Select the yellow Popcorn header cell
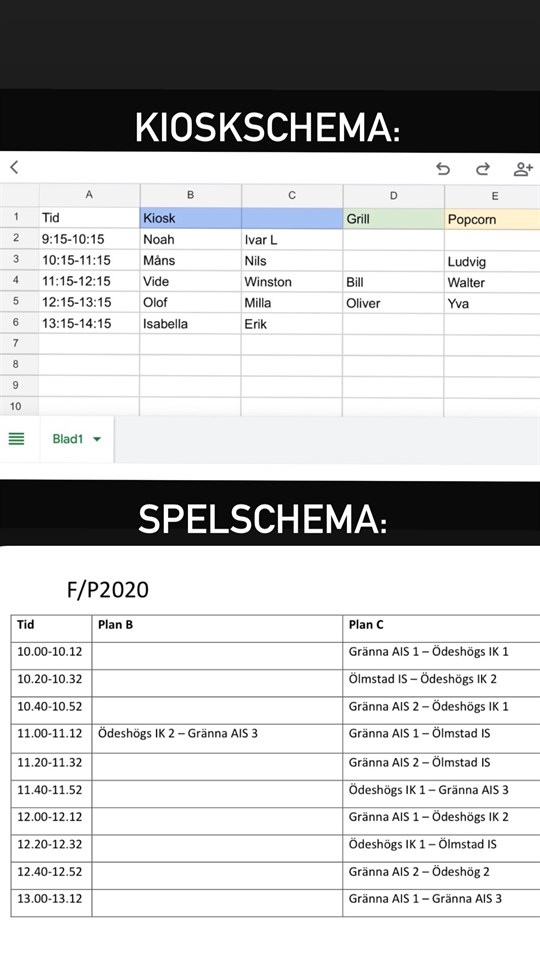This screenshot has height=960, width=540. [492, 219]
